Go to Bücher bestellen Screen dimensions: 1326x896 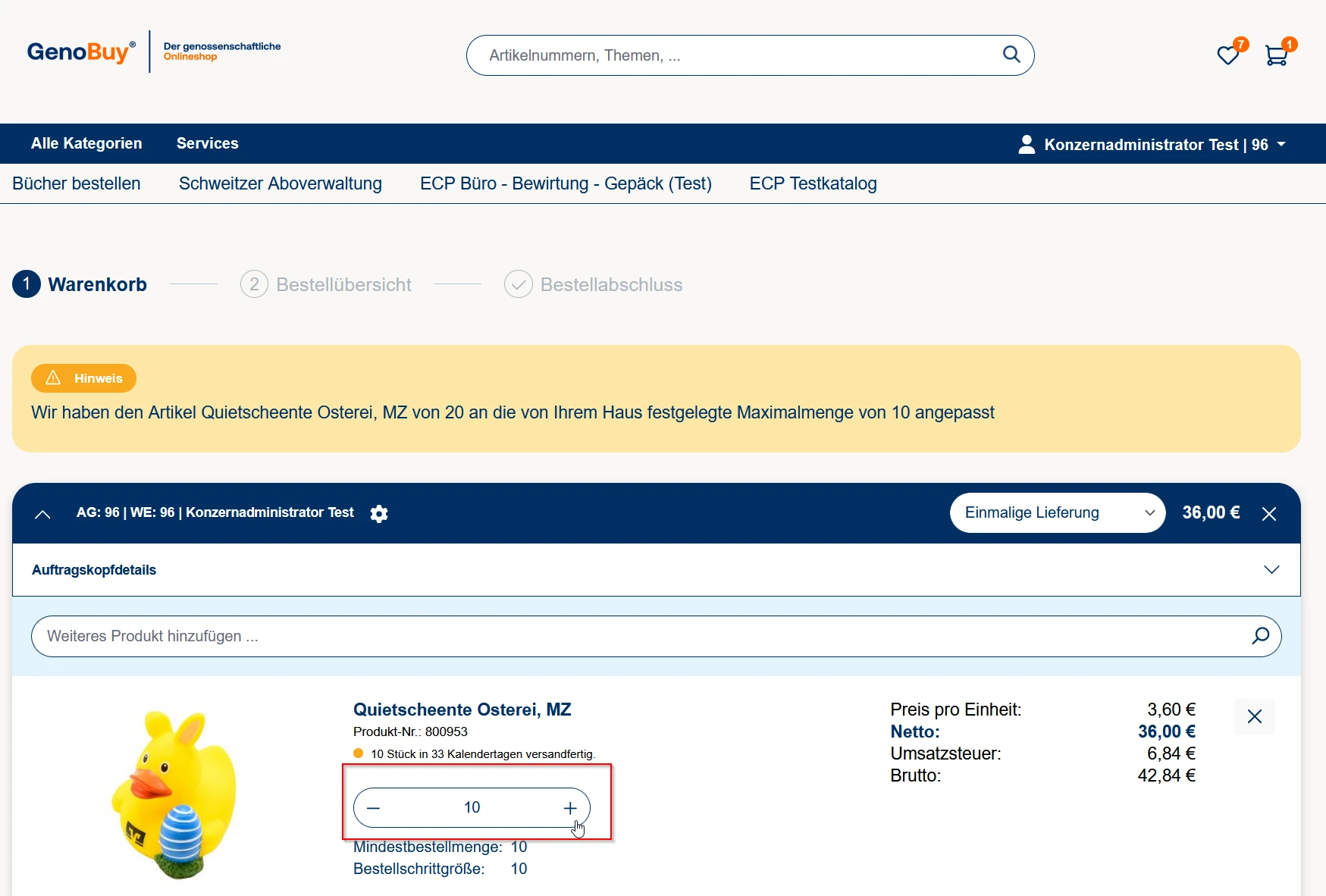(77, 183)
